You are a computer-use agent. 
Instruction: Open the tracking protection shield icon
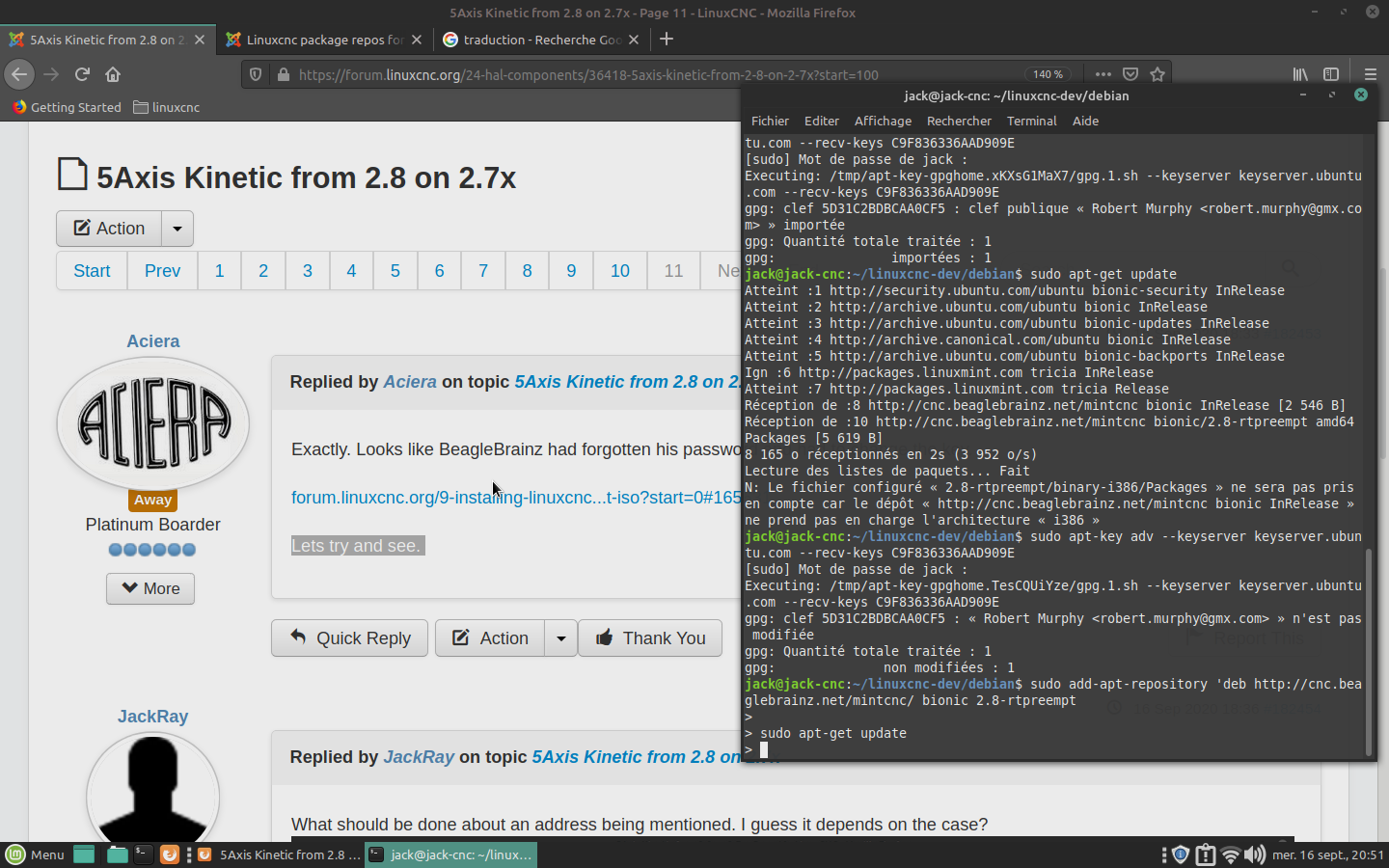coord(256,74)
